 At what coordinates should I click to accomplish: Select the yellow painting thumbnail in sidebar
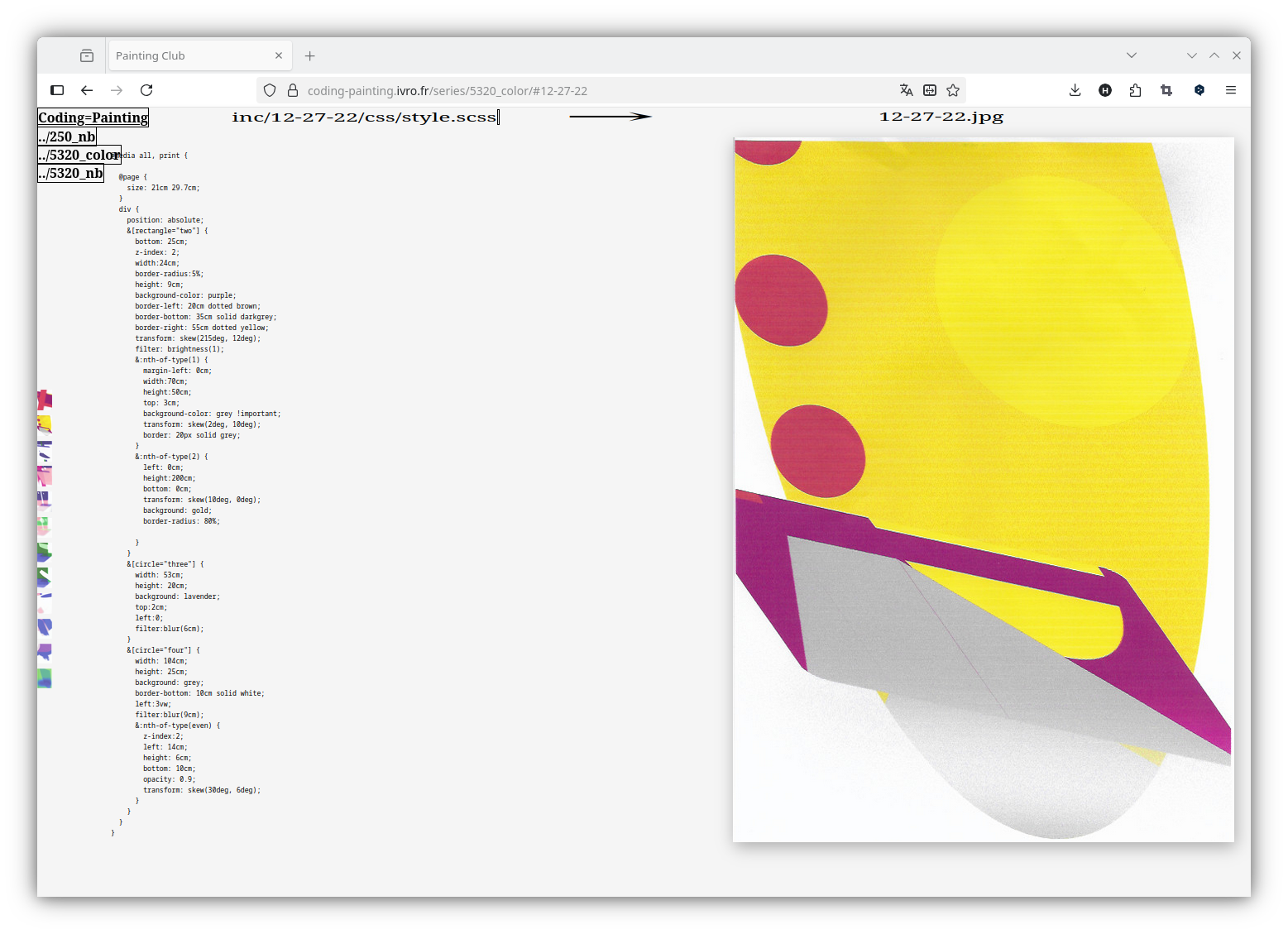tap(45, 424)
